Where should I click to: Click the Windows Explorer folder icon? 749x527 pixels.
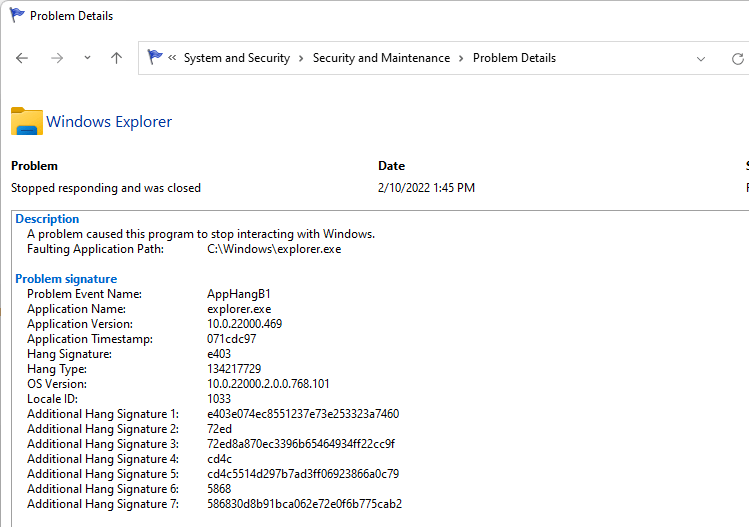click(27, 121)
